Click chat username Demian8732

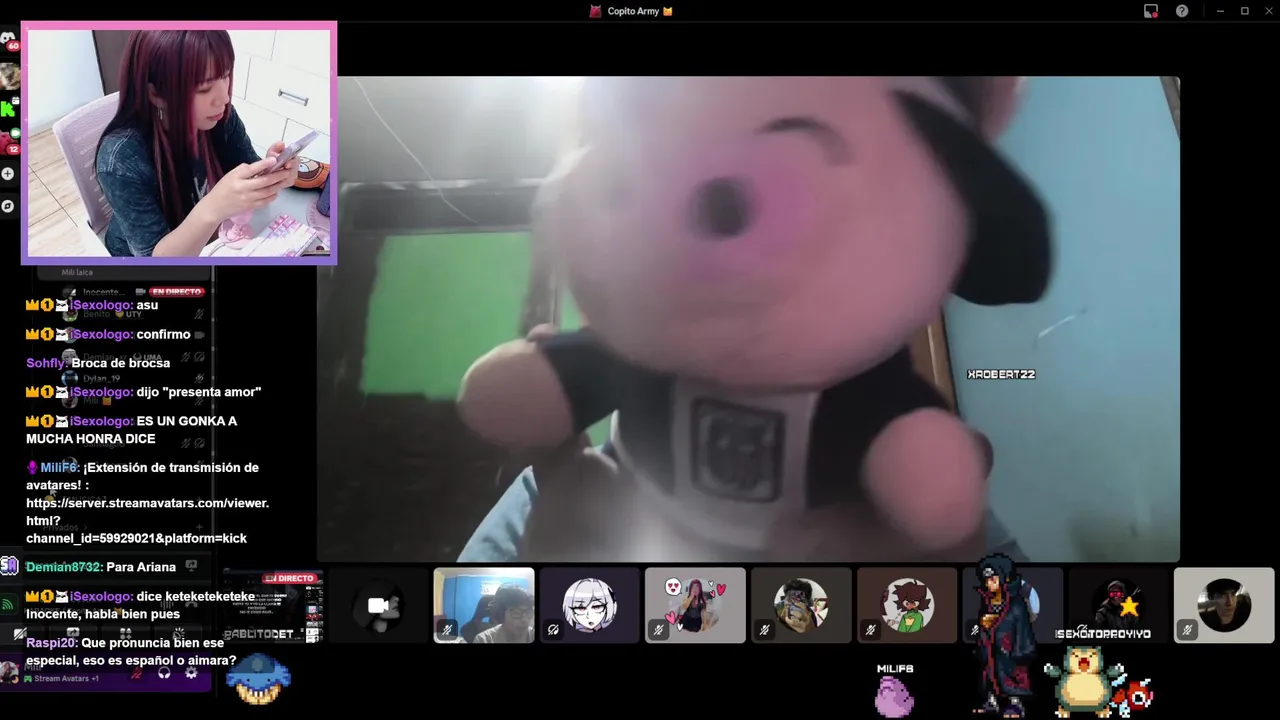tap(64, 567)
